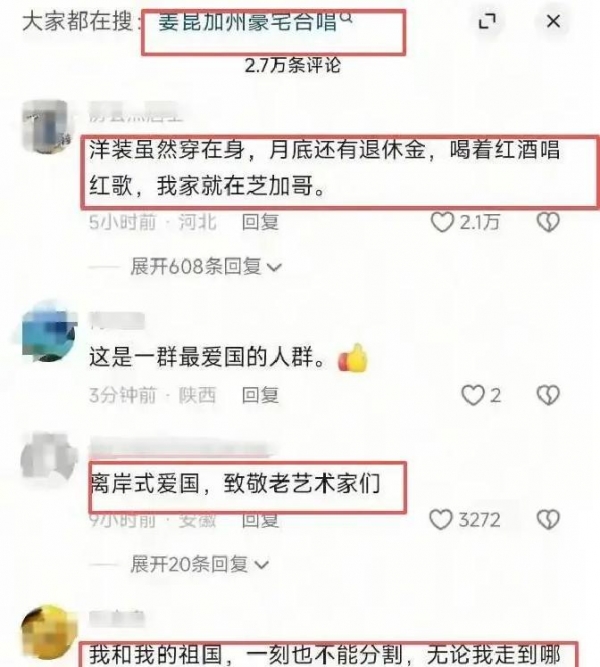Like the 洋装虽然穿在身 comment
This screenshot has width=600, height=667.
point(442,222)
